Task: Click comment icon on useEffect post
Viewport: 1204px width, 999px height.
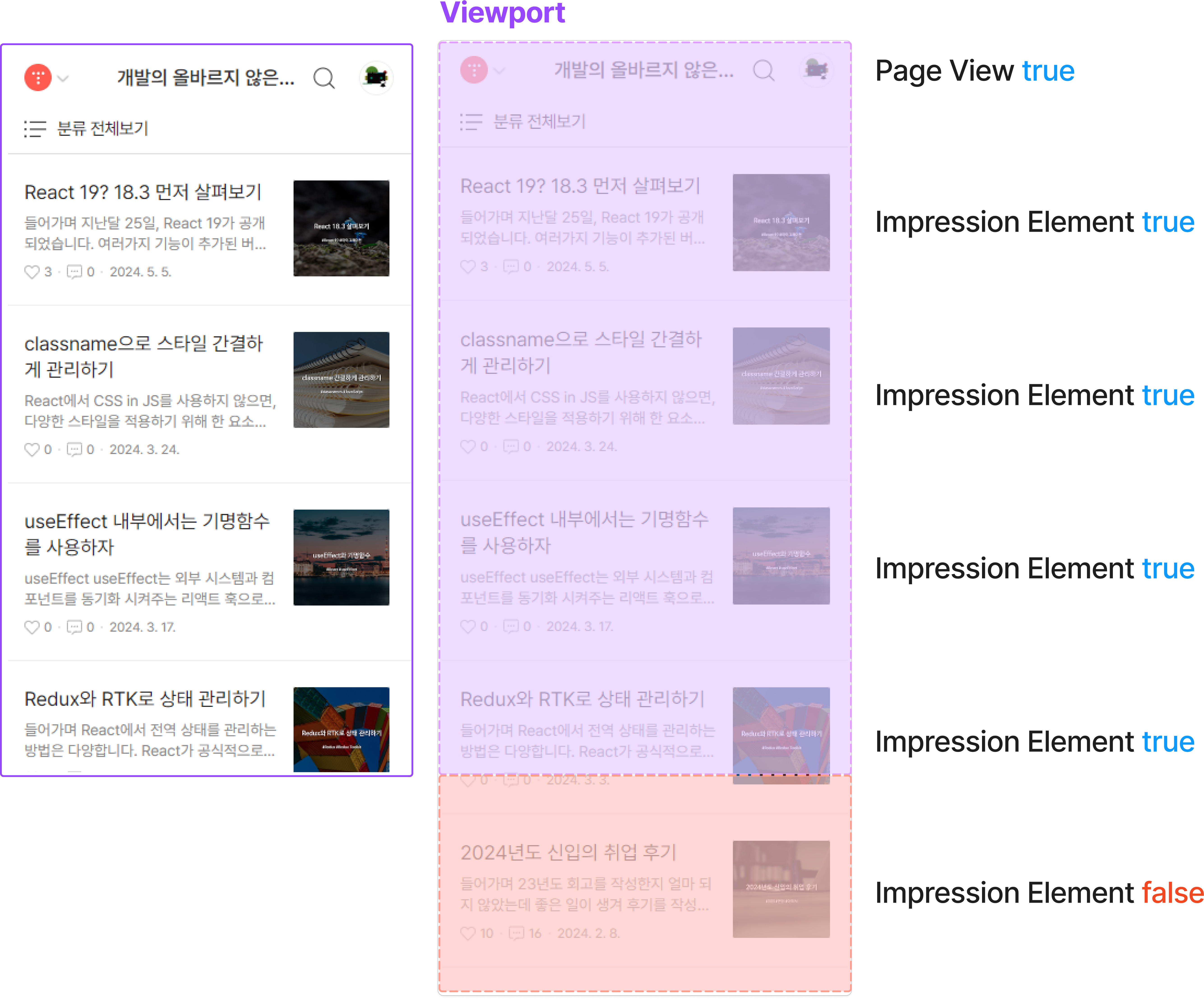Action: click(74, 627)
